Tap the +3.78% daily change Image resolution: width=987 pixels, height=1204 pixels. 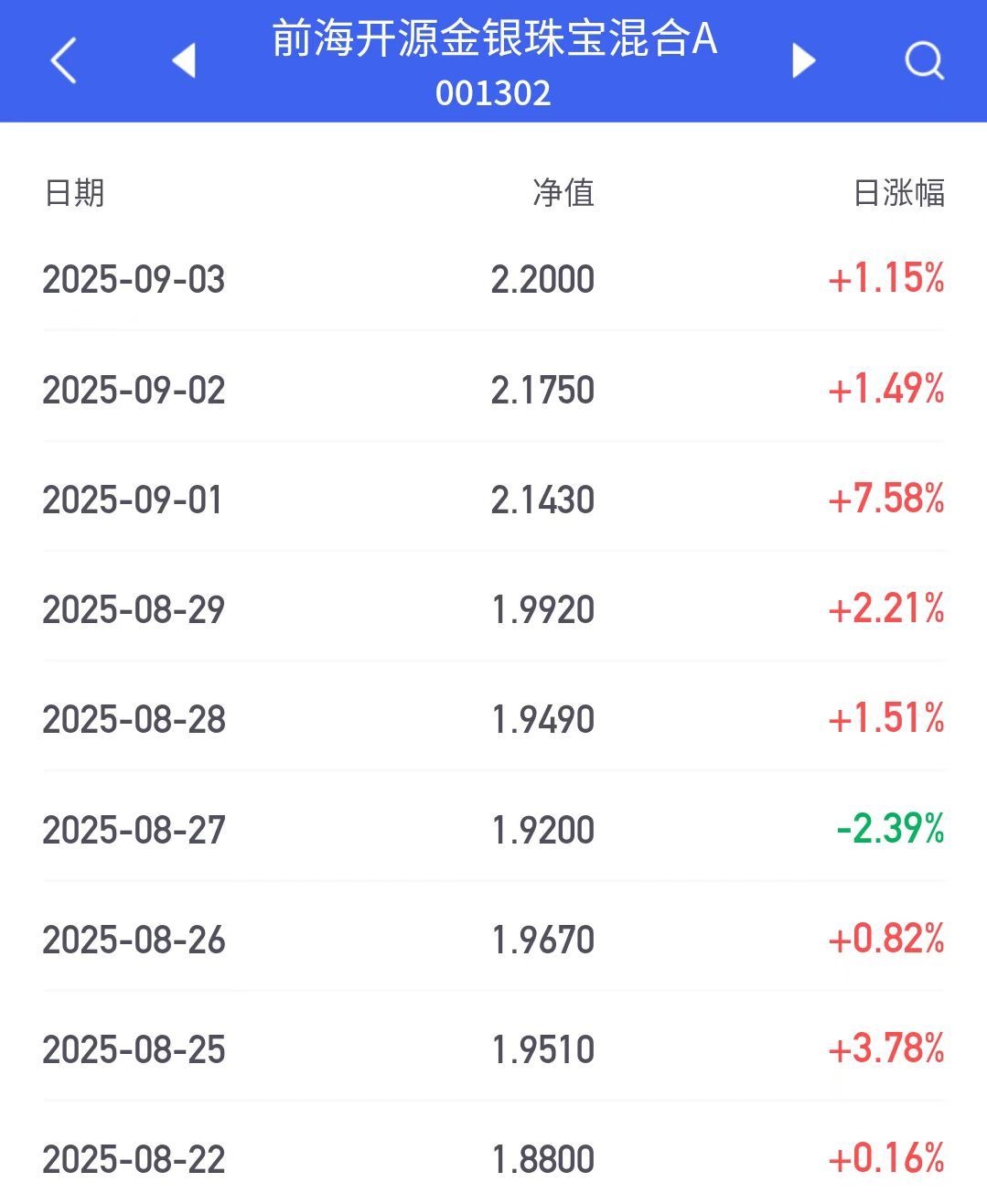click(x=885, y=1049)
